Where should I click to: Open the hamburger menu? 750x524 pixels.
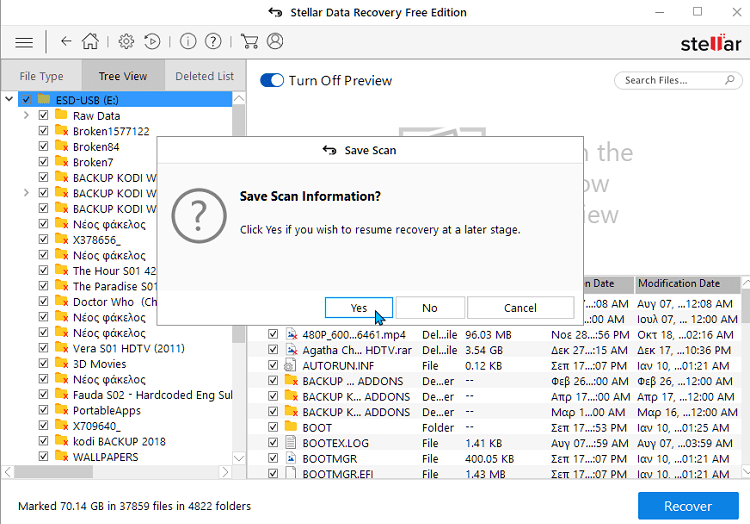pos(24,43)
